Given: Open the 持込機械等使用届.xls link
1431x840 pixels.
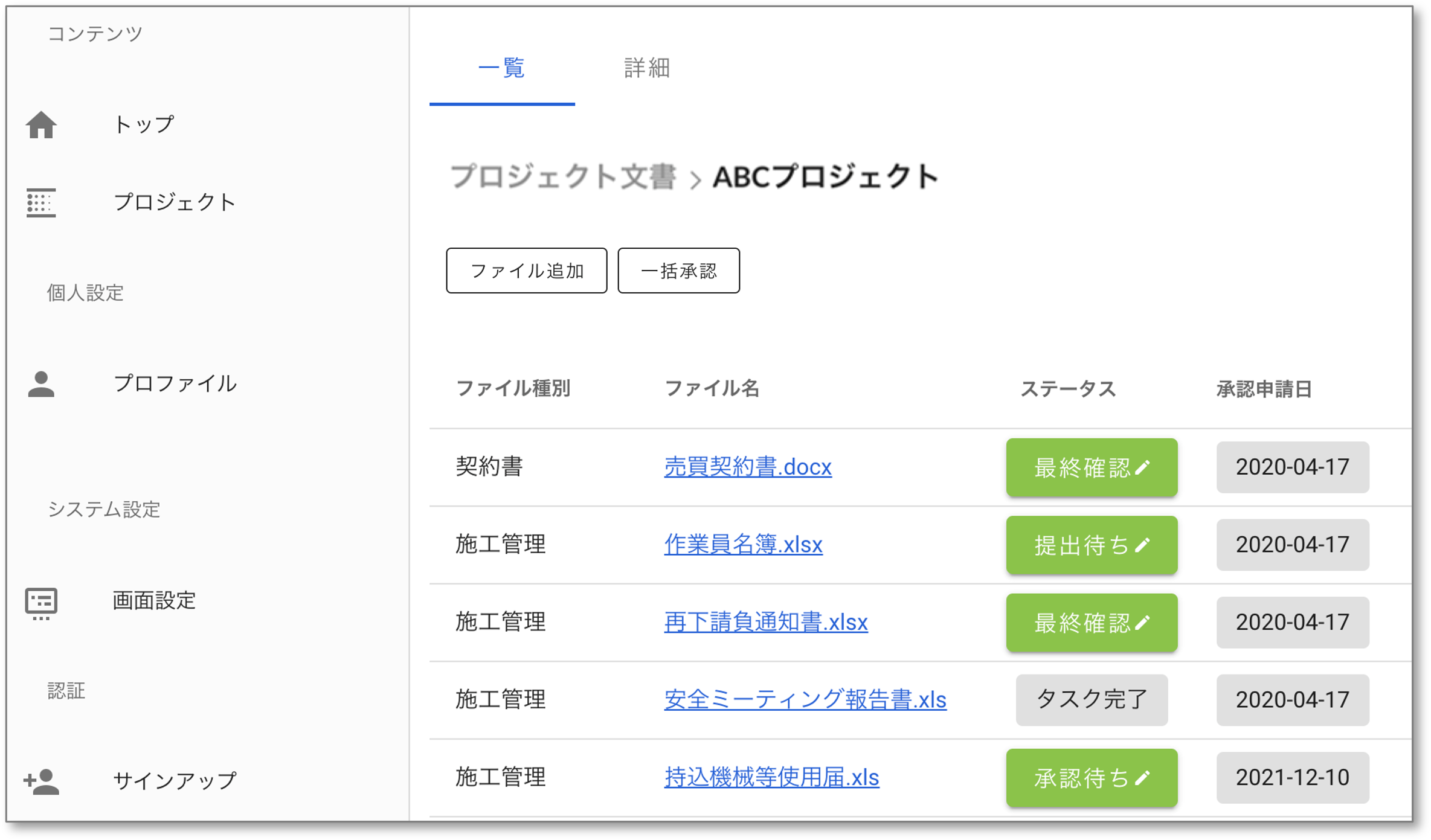Looking at the screenshot, I should (771, 778).
